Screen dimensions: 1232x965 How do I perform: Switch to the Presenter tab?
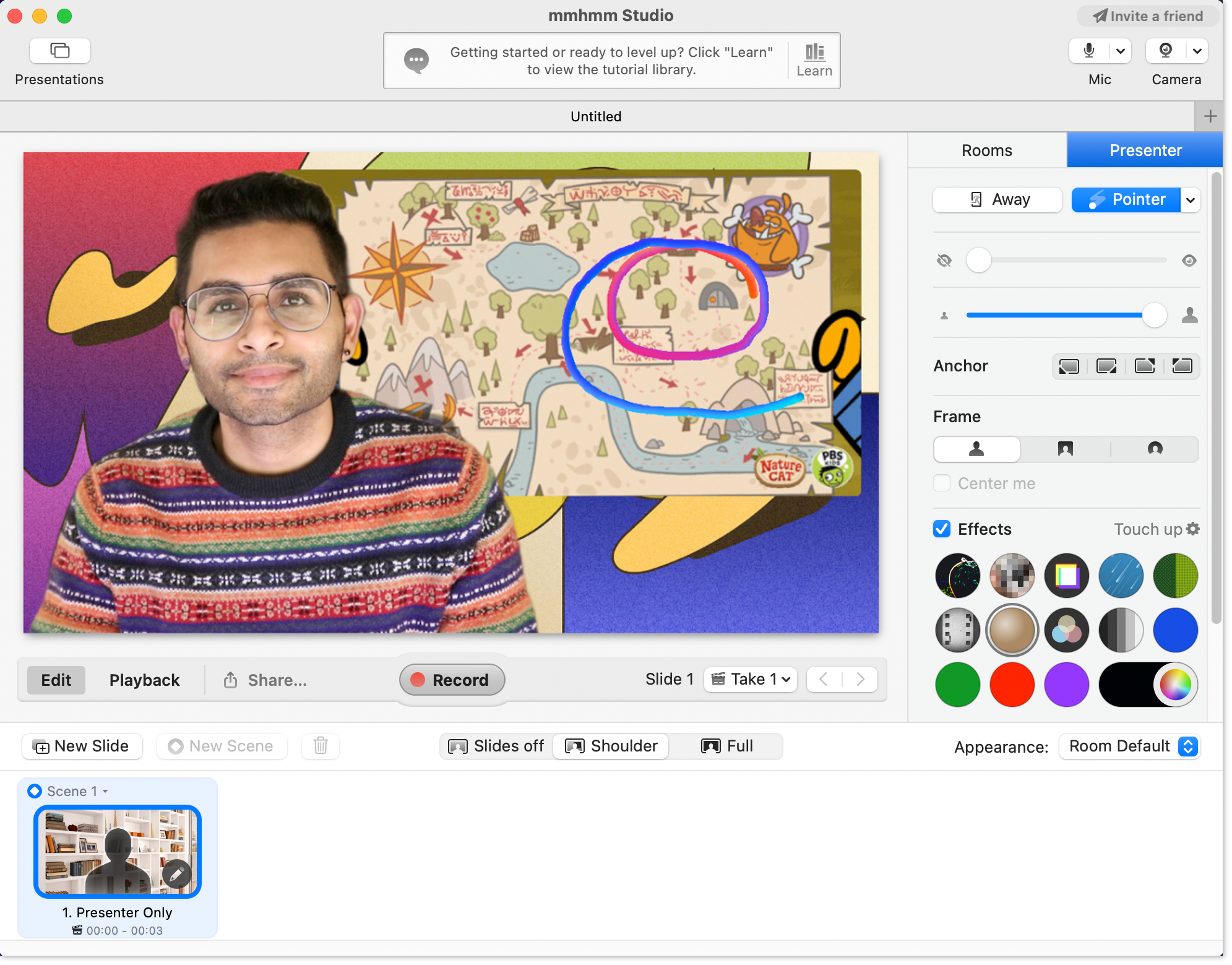(1145, 150)
